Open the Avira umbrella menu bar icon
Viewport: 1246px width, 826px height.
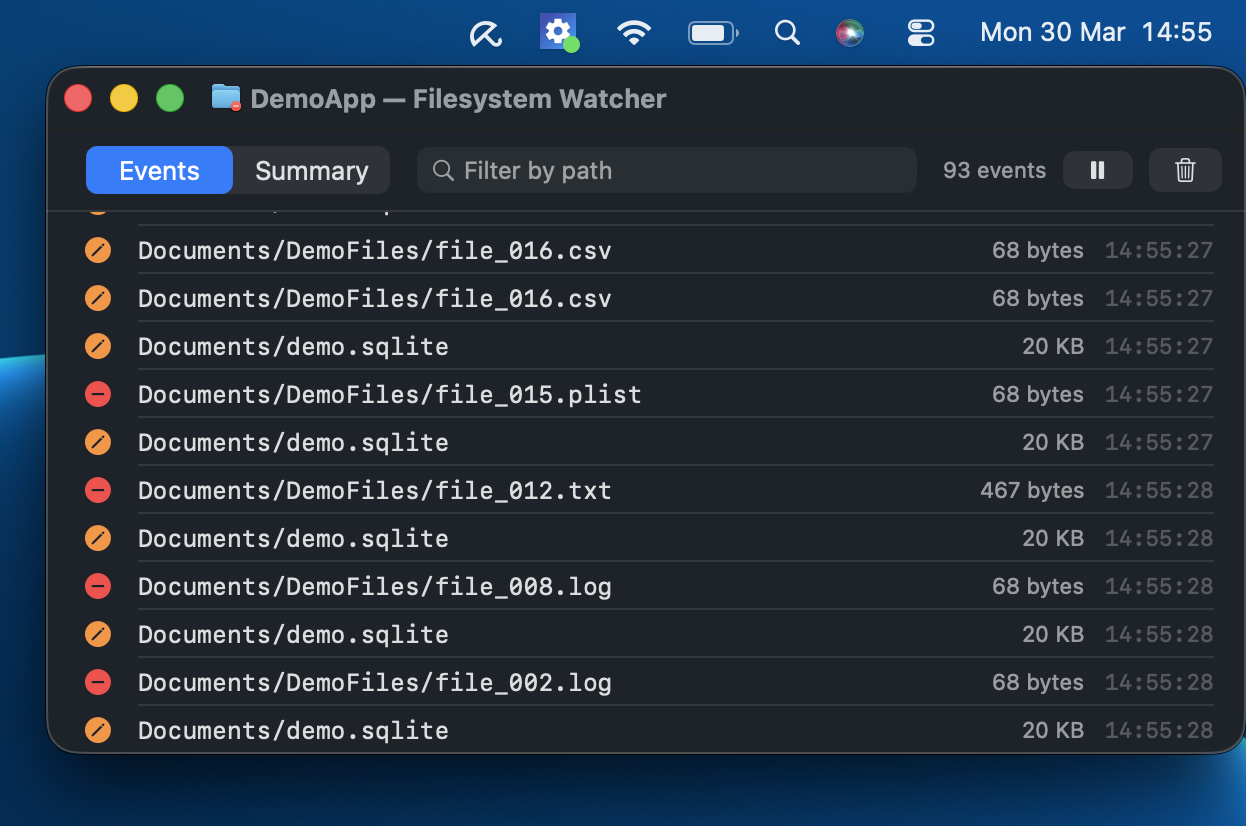pyautogui.click(x=485, y=32)
